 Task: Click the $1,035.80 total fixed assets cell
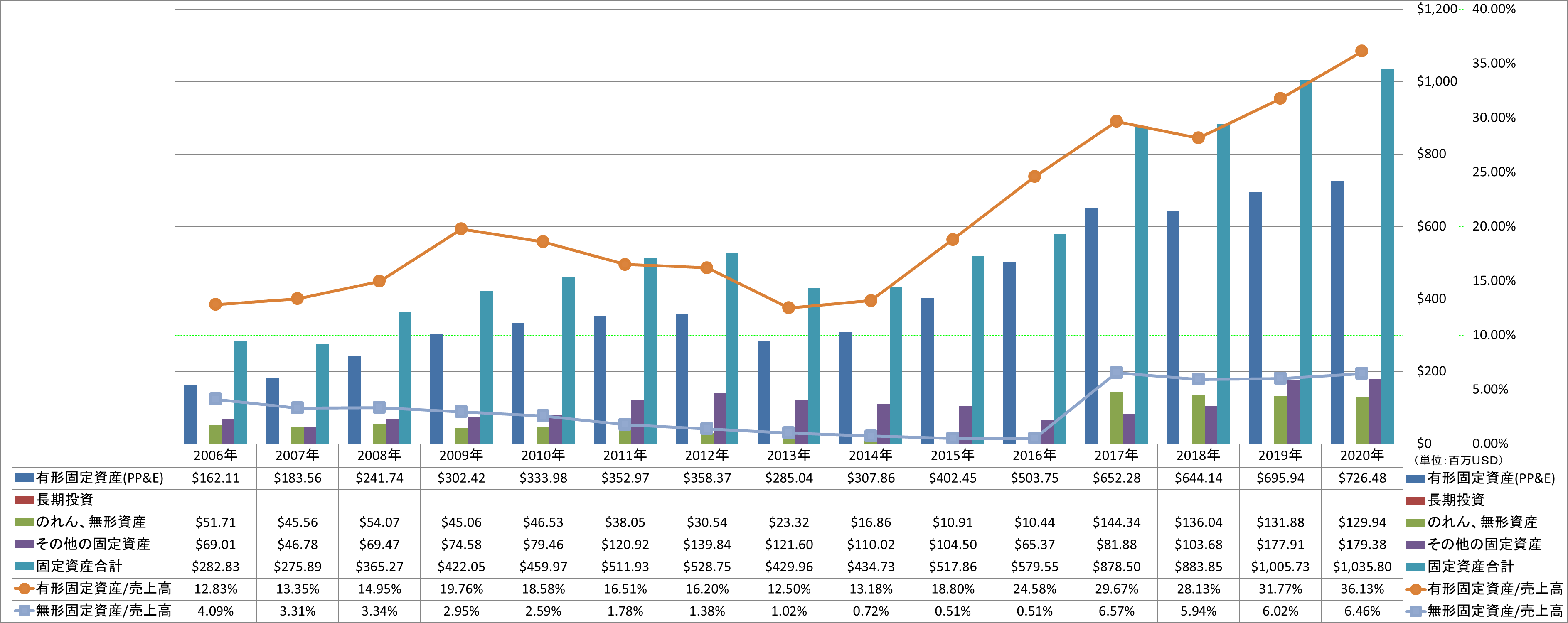coord(1361,567)
